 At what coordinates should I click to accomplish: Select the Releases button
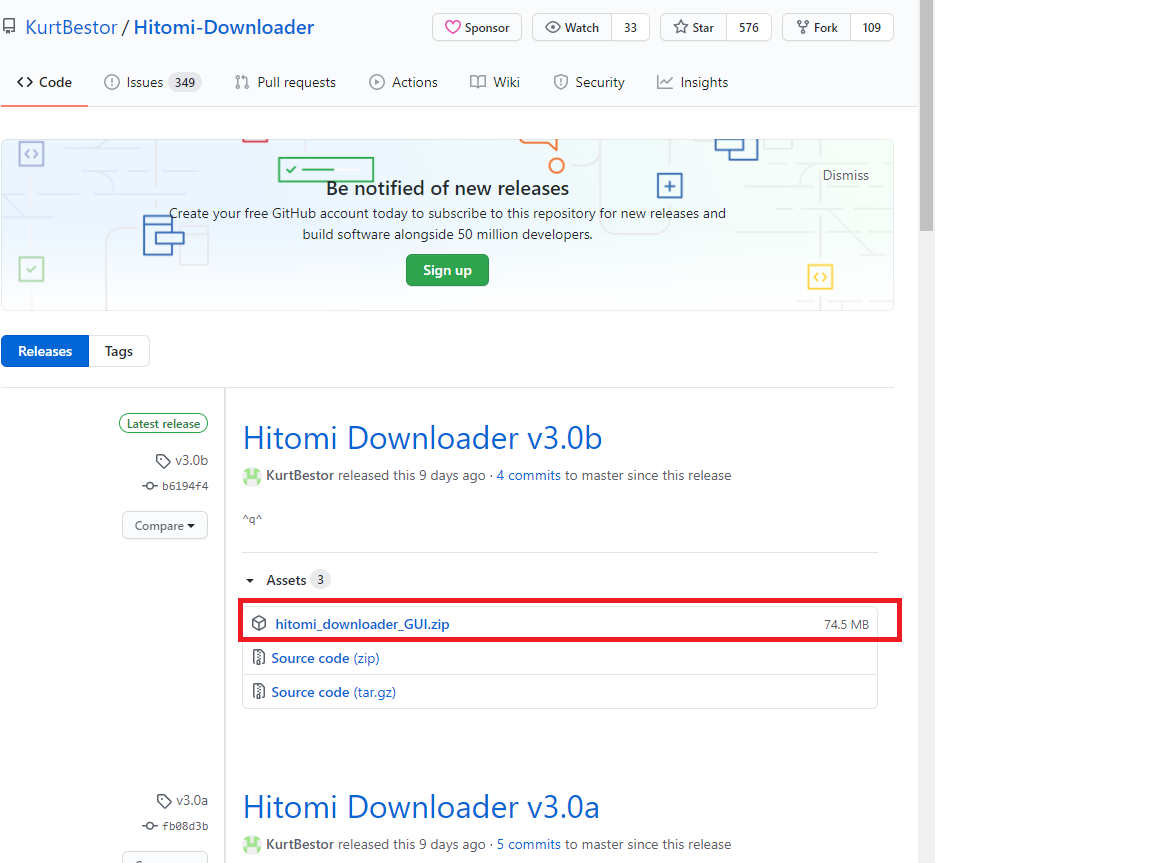[x=45, y=351]
